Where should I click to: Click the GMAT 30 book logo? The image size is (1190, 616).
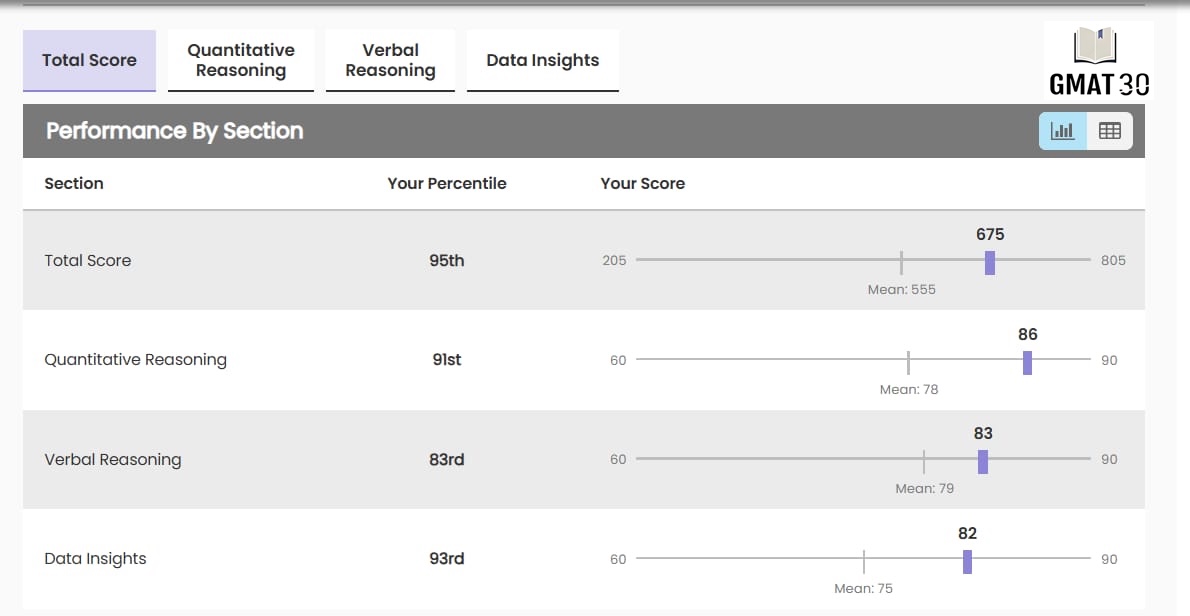click(1097, 60)
